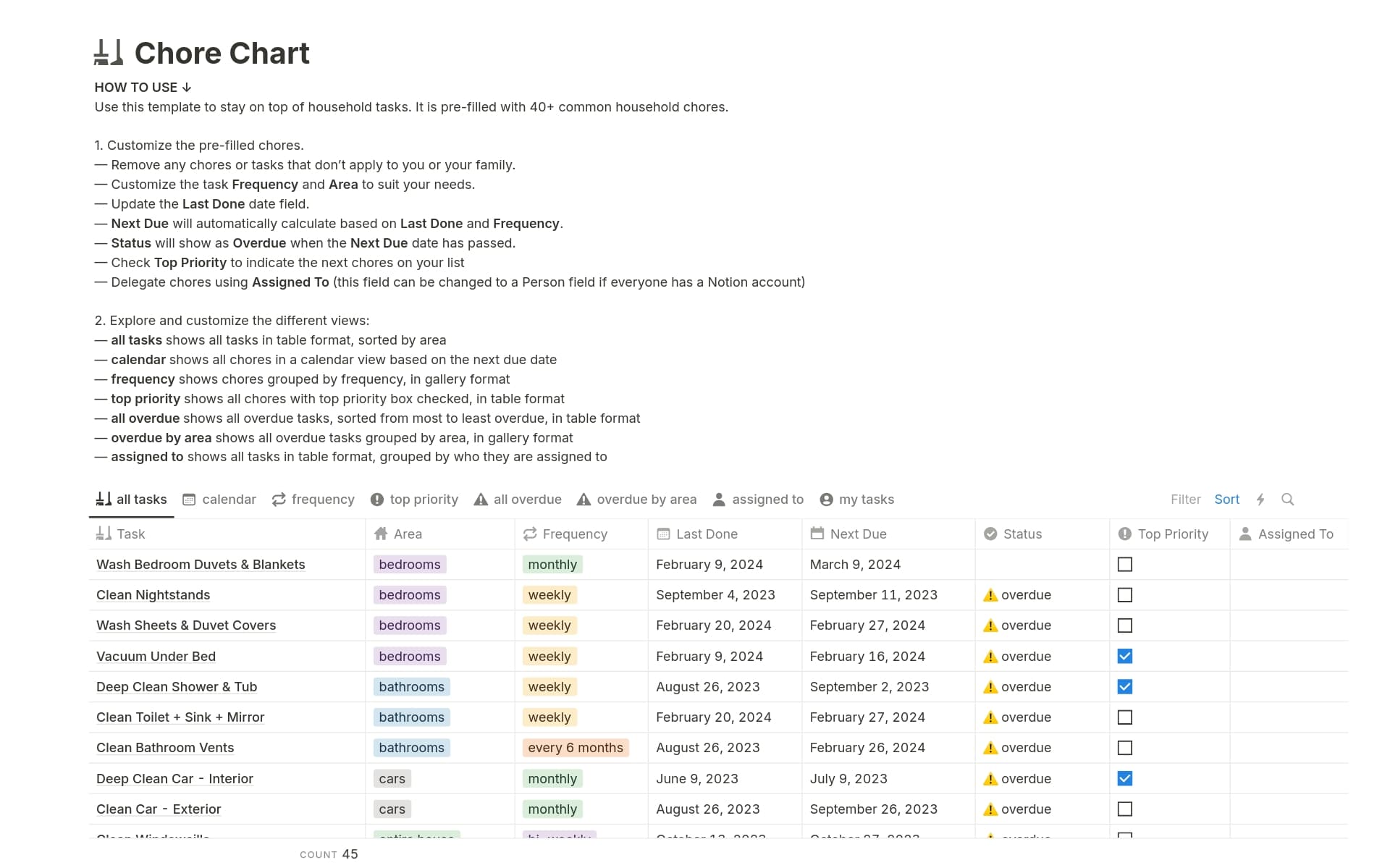Viewport: 1390px width, 868px height.
Task: Click the all overdue warning icon
Action: 481,499
